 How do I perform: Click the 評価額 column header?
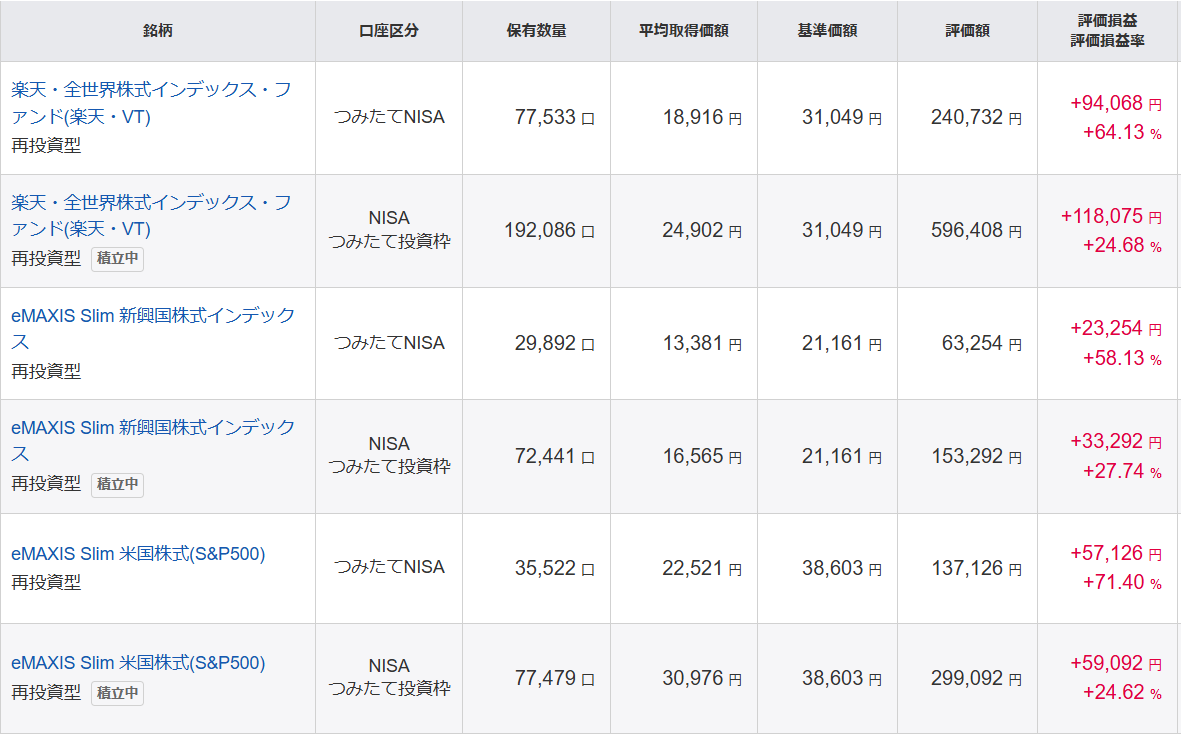click(967, 31)
